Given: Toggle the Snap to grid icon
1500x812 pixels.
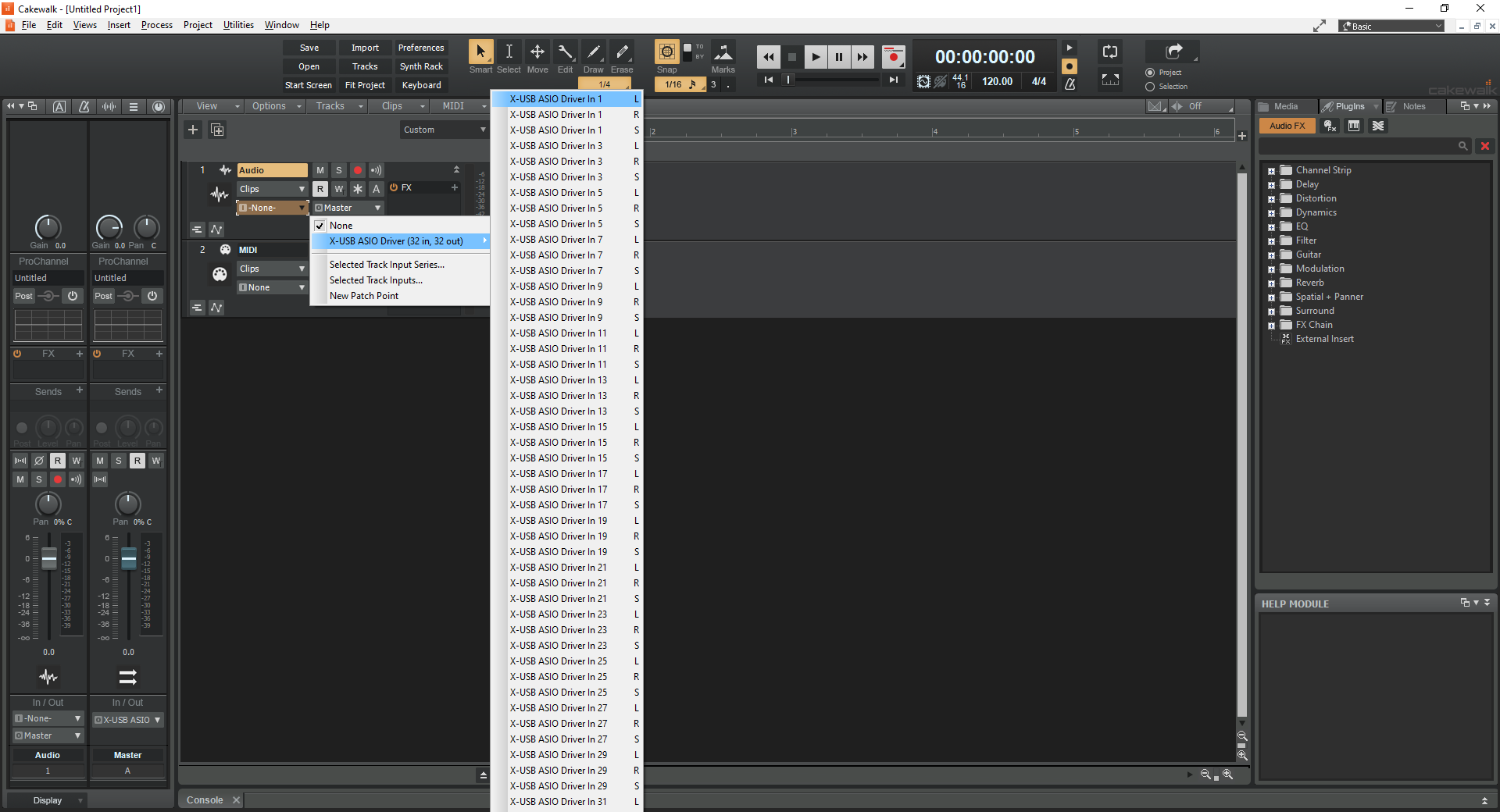Looking at the screenshot, I should click(666, 52).
